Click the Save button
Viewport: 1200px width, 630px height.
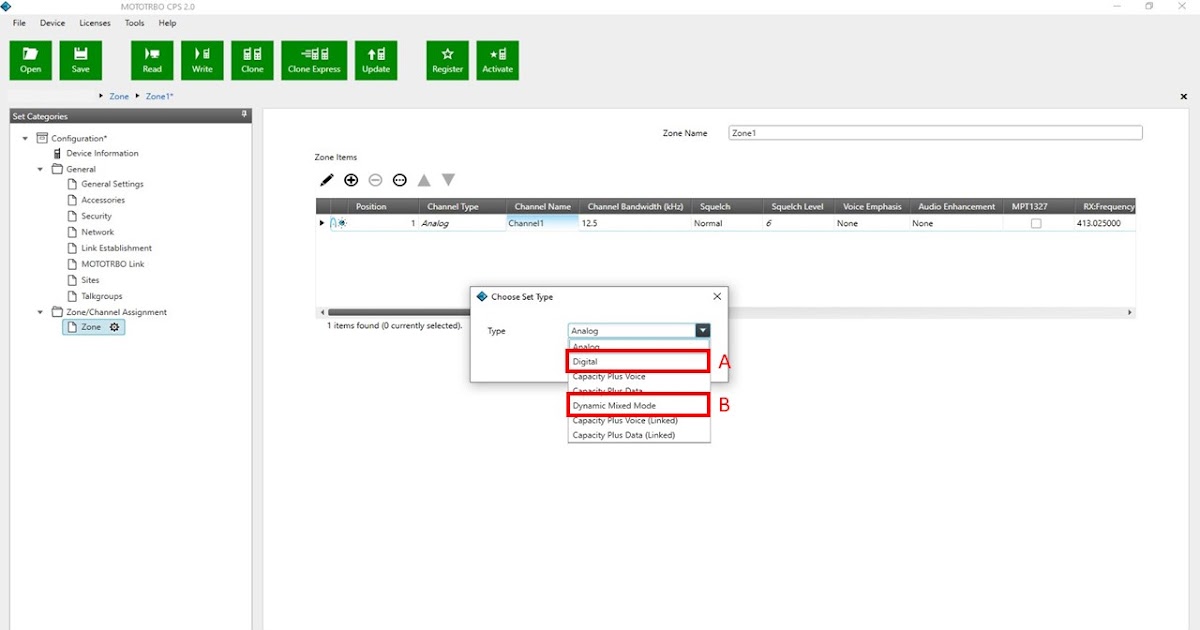click(80, 59)
